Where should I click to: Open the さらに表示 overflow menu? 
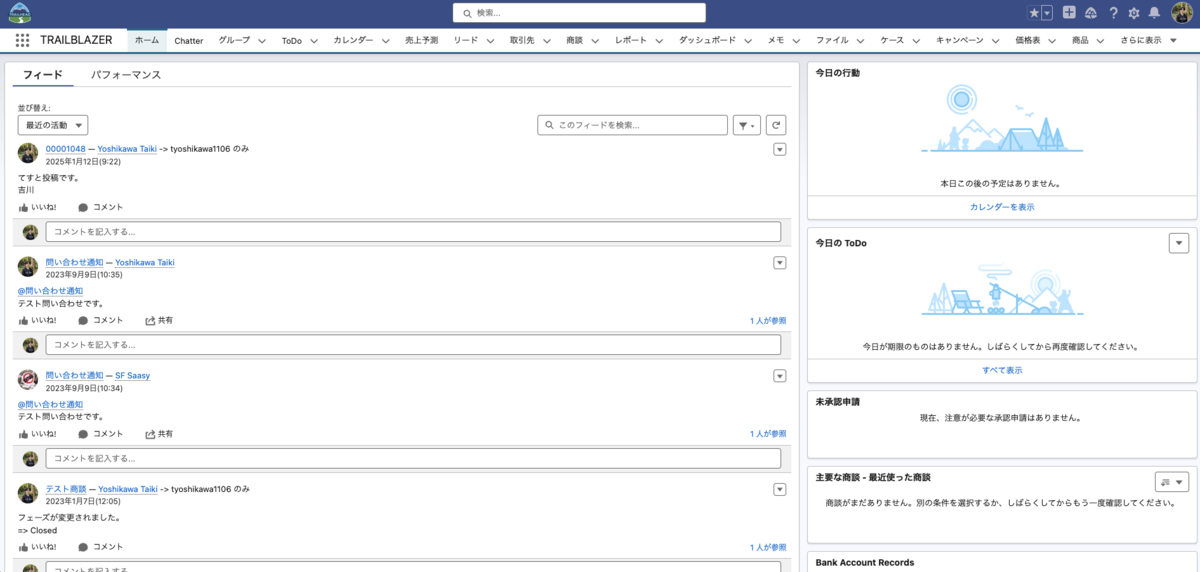point(1147,41)
